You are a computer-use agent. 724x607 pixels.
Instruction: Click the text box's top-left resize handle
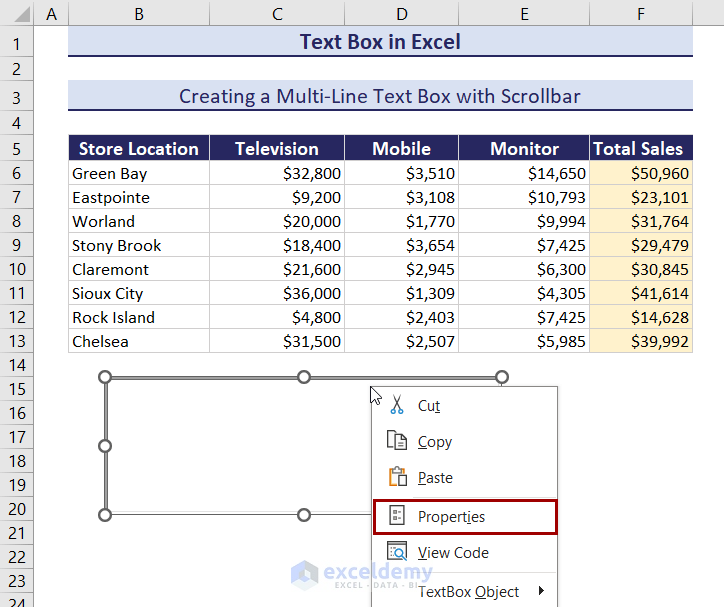(x=105, y=377)
